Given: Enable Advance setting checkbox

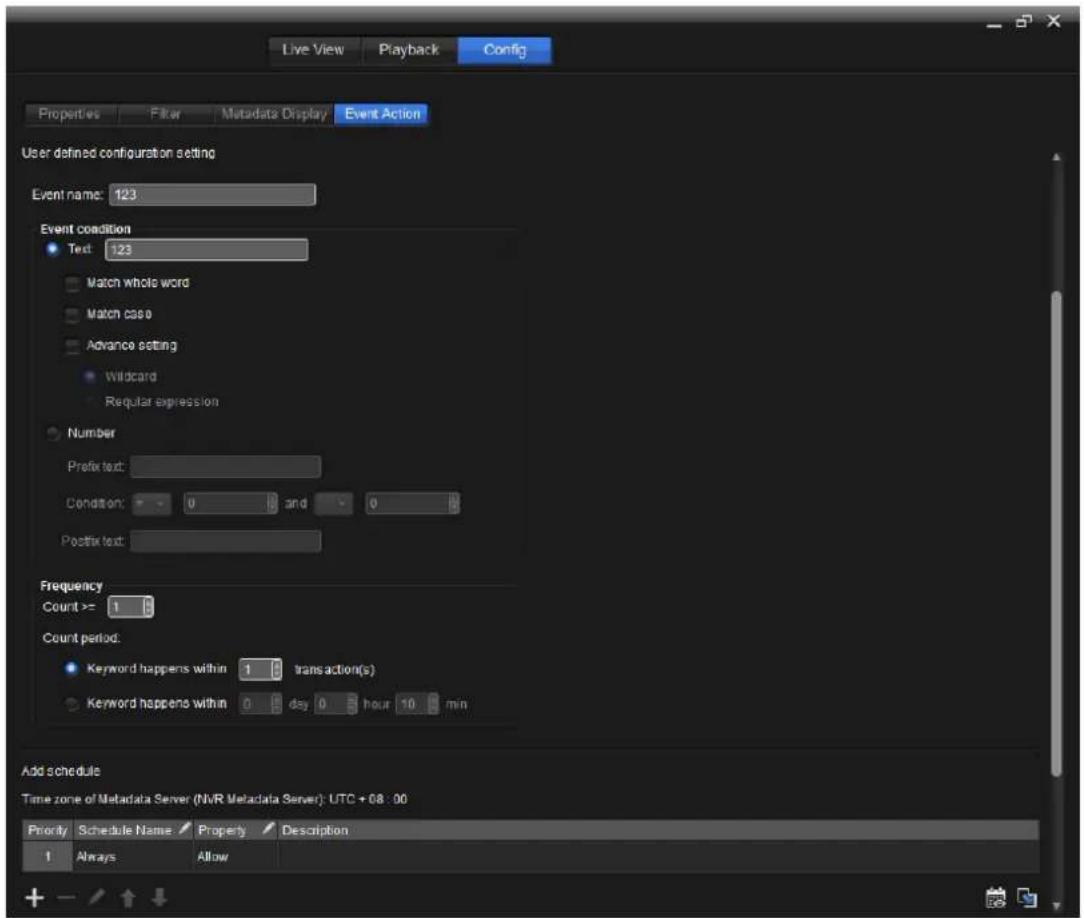Looking at the screenshot, I should click(72, 346).
